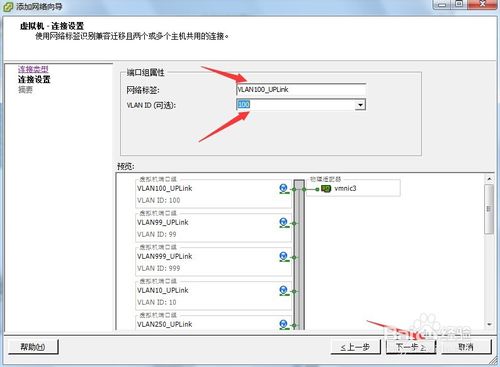Click the 'VLAN ID: 999' text
Screen dimensions: 500x367
(159, 268)
